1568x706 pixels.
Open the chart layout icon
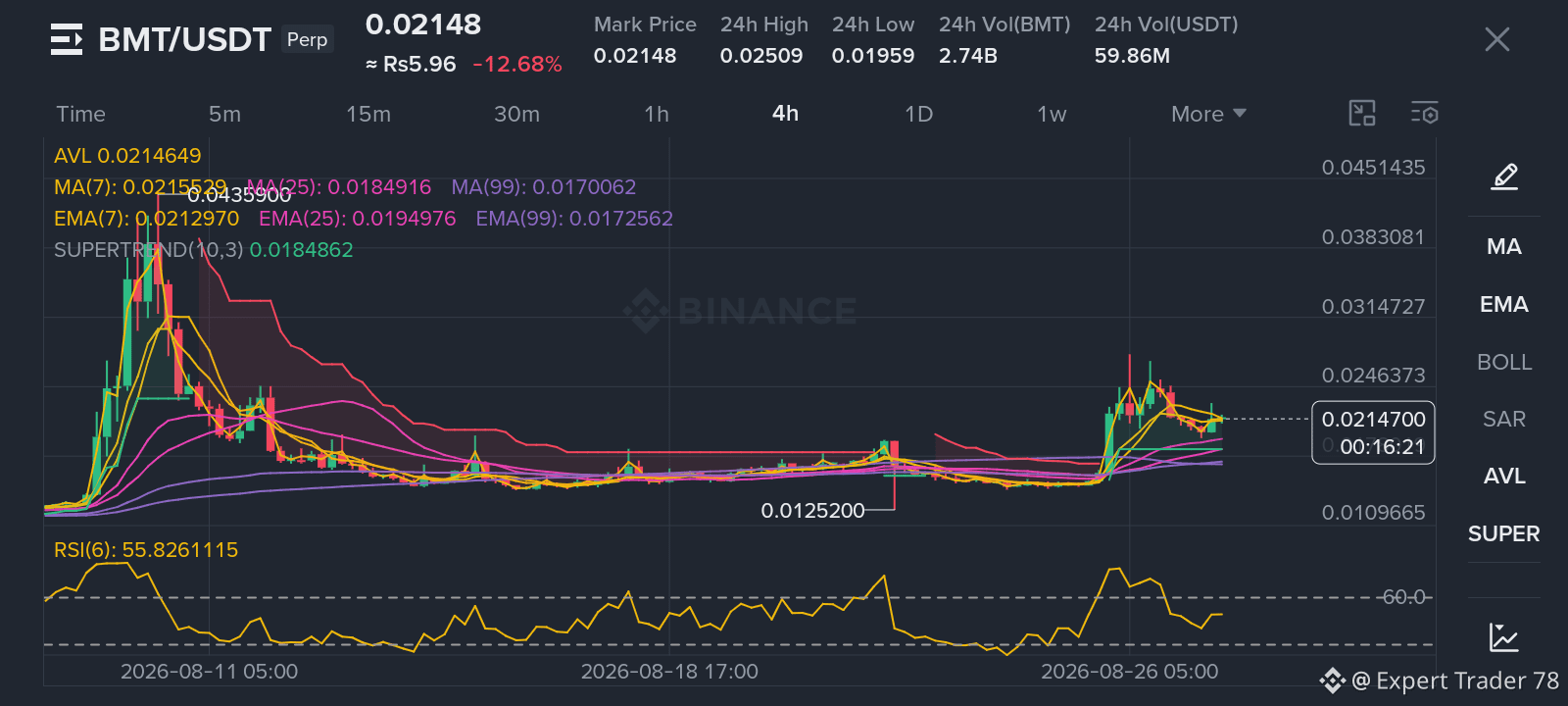click(1362, 114)
